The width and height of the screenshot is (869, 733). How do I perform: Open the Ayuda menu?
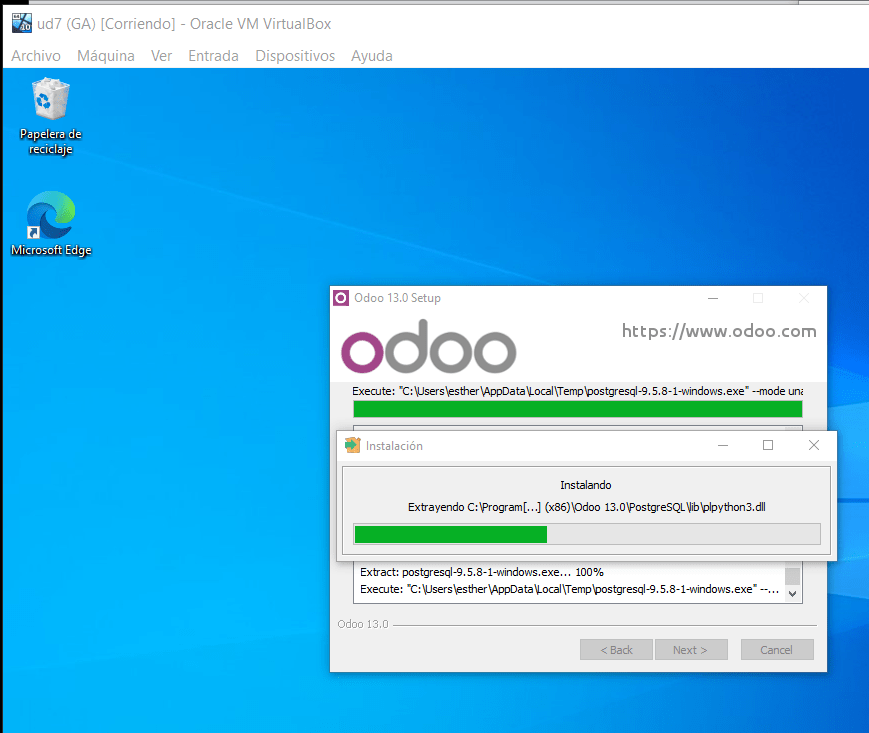371,55
